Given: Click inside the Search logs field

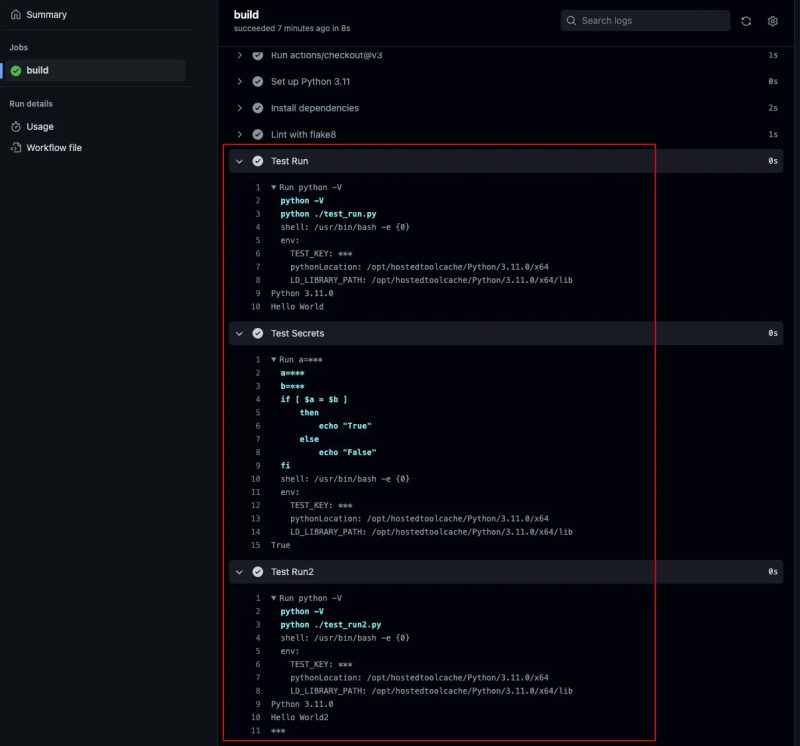Looking at the screenshot, I should (645, 20).
